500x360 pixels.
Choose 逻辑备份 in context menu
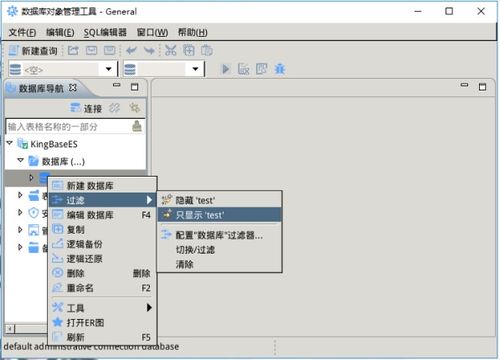(103, 244)
